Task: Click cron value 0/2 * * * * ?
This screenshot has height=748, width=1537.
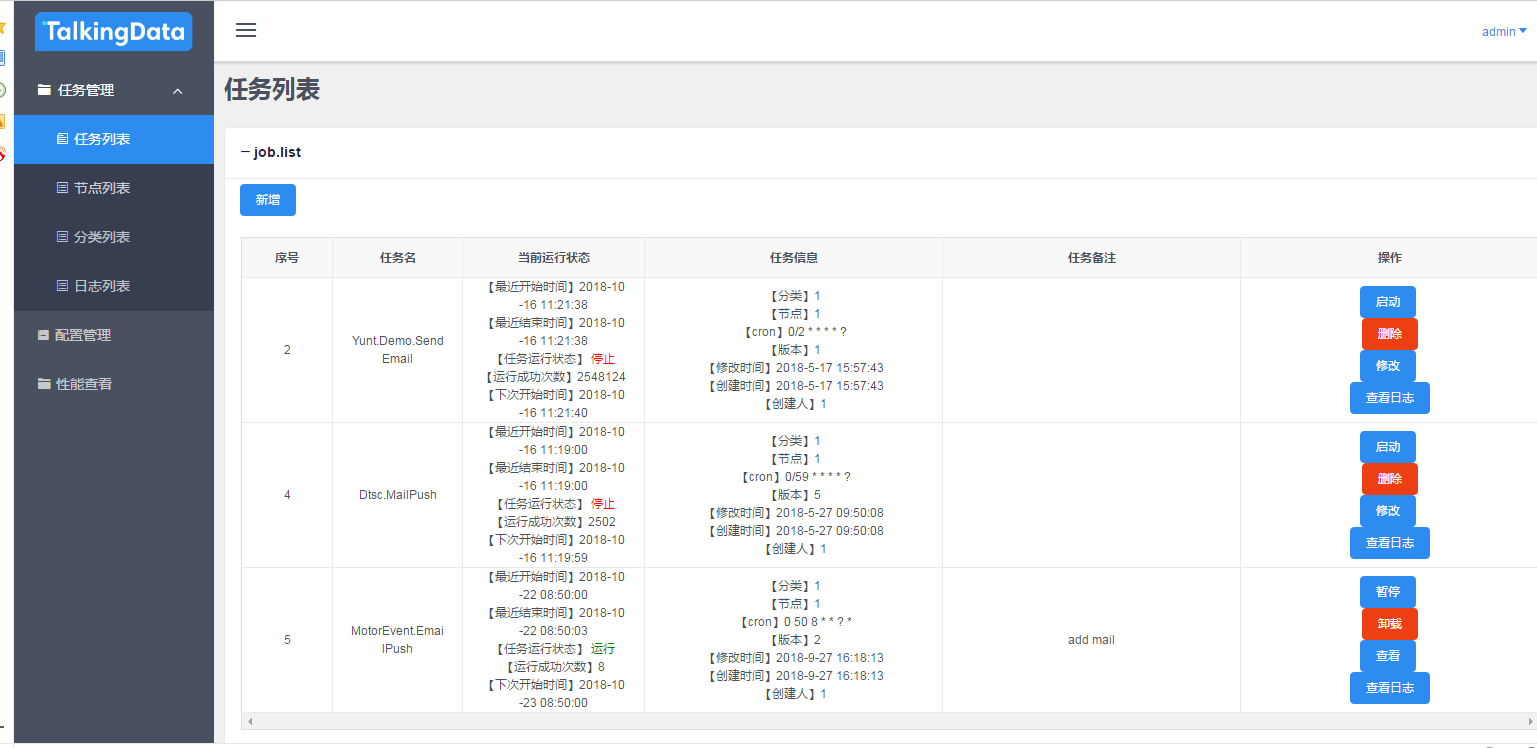Action: [817, 332]
